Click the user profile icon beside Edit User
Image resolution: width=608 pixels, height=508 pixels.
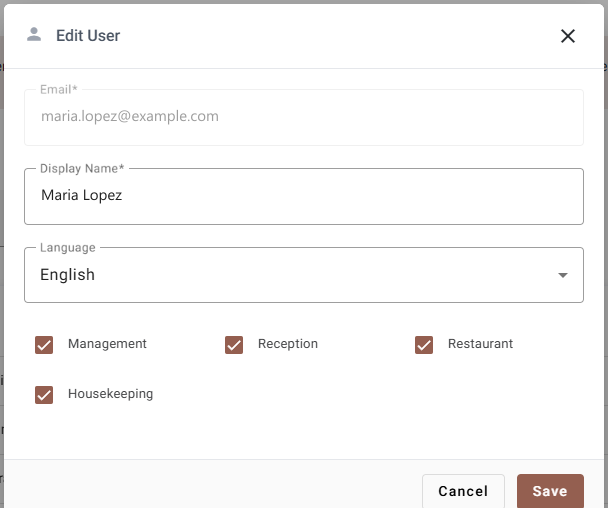click(34, 35)
